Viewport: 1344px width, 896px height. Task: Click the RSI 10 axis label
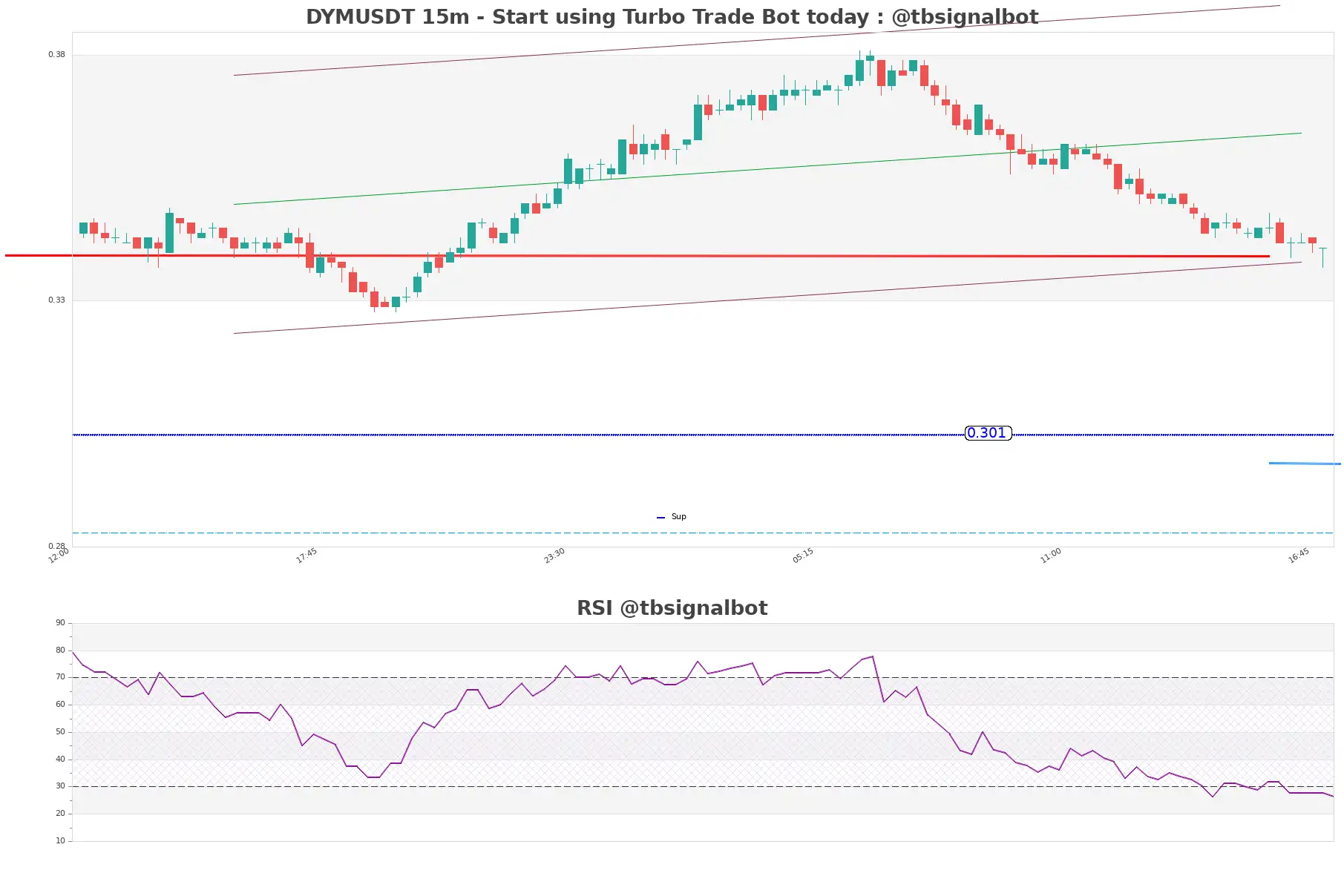coord(60,841)
